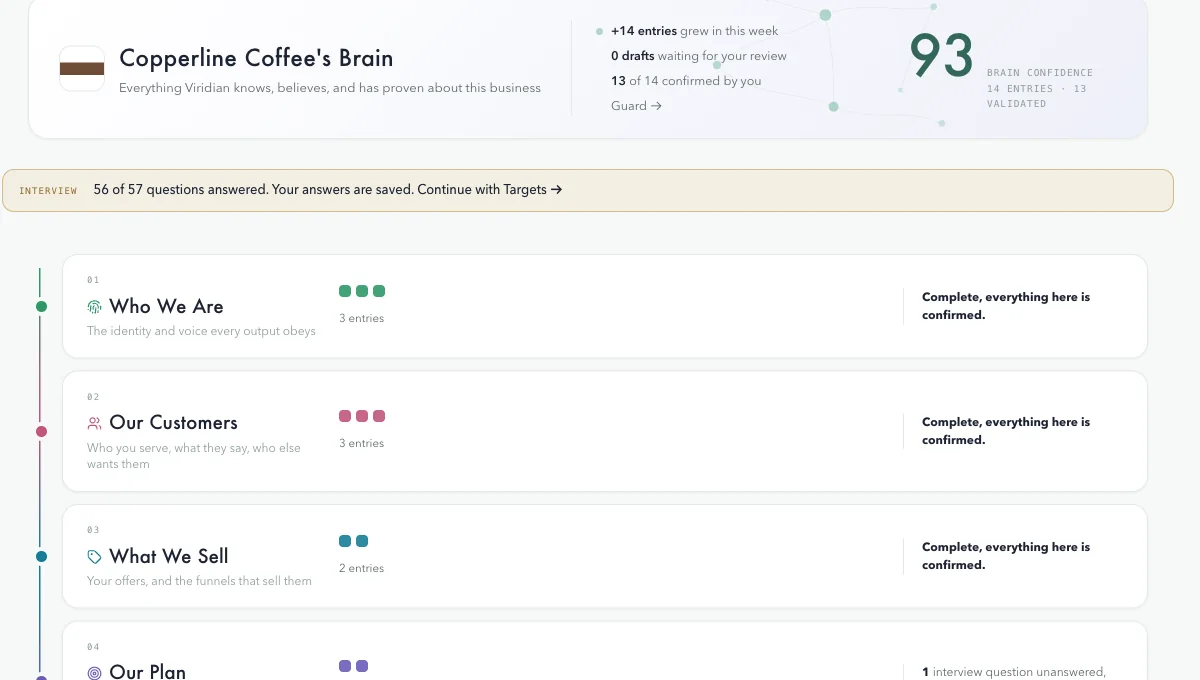
Task: Click the '+14 entries grew in this week' line
Action: 694,31
